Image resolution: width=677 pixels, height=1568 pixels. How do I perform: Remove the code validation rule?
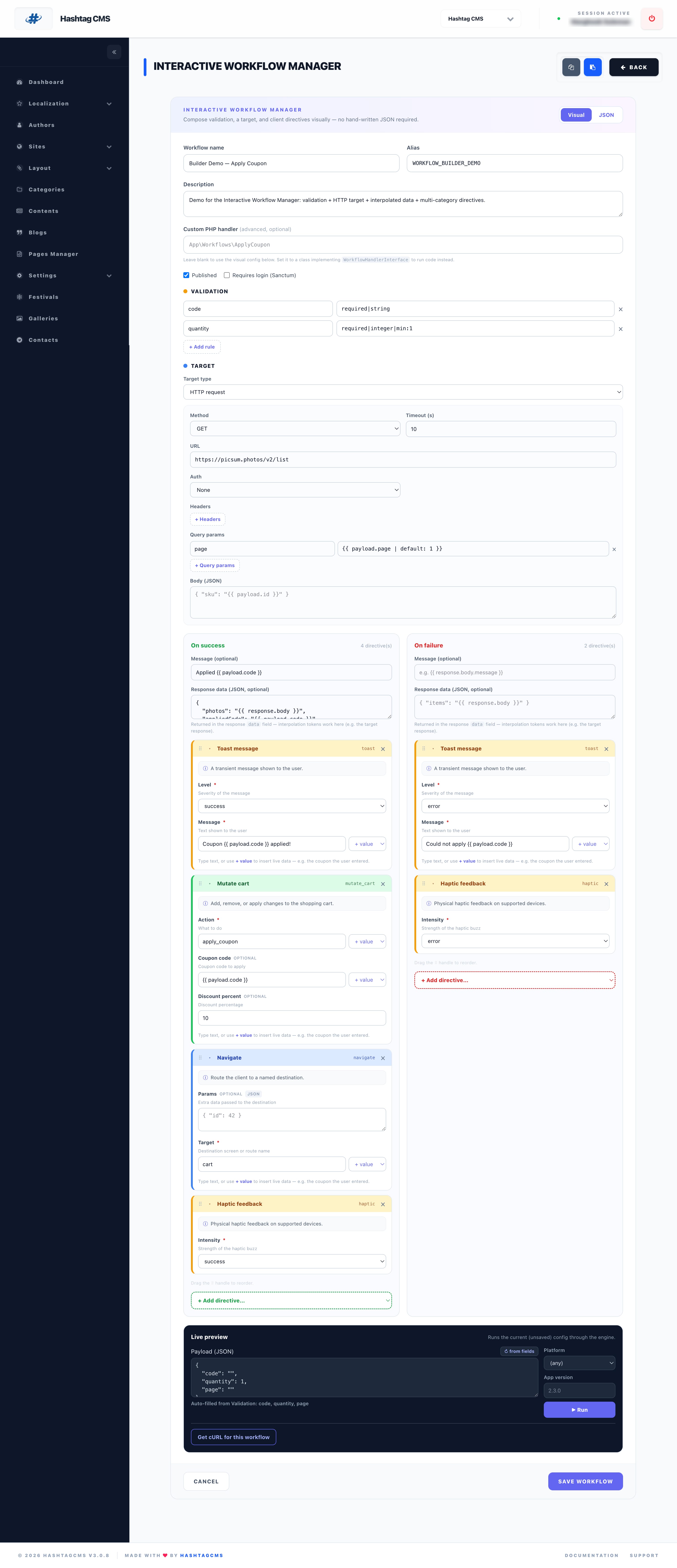(620, 309)
